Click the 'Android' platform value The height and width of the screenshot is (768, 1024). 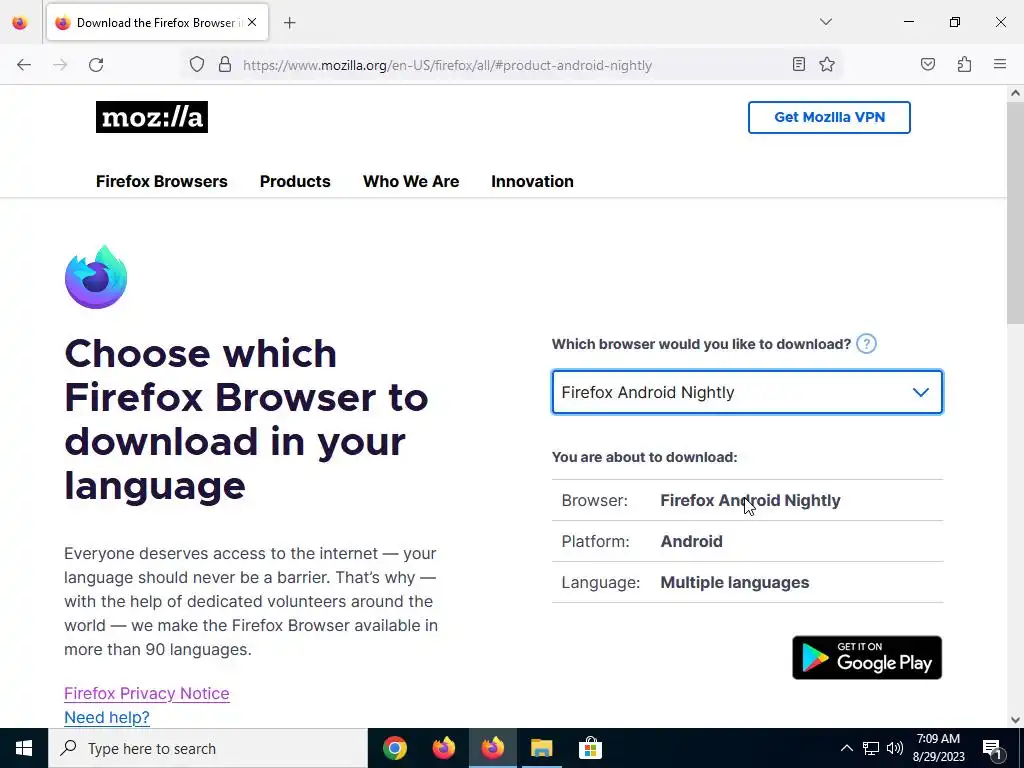click(x=692, y=541)
